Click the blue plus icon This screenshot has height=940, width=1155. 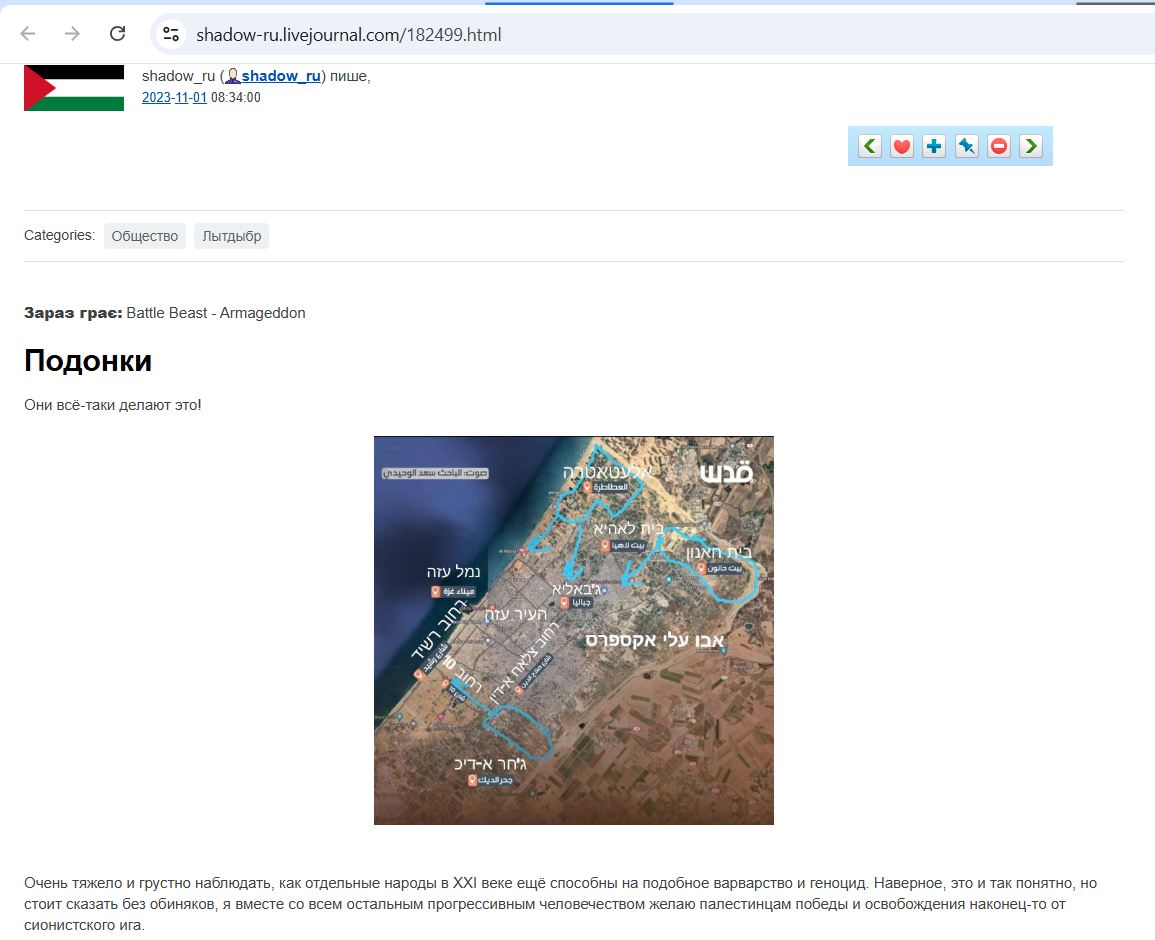click(934, 147)
